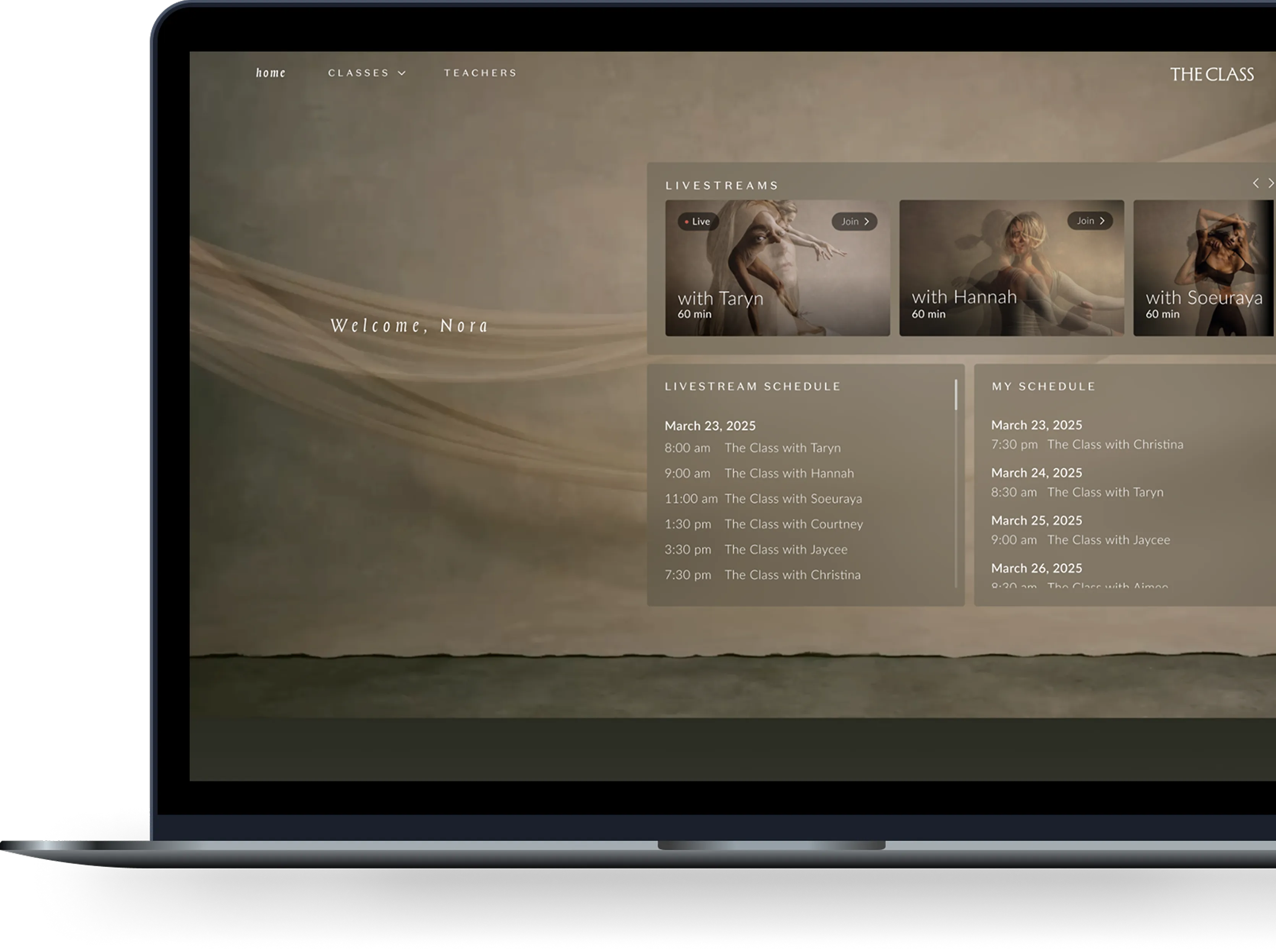Click March 25, 2025 in My Schedule

coord(1036,520)
